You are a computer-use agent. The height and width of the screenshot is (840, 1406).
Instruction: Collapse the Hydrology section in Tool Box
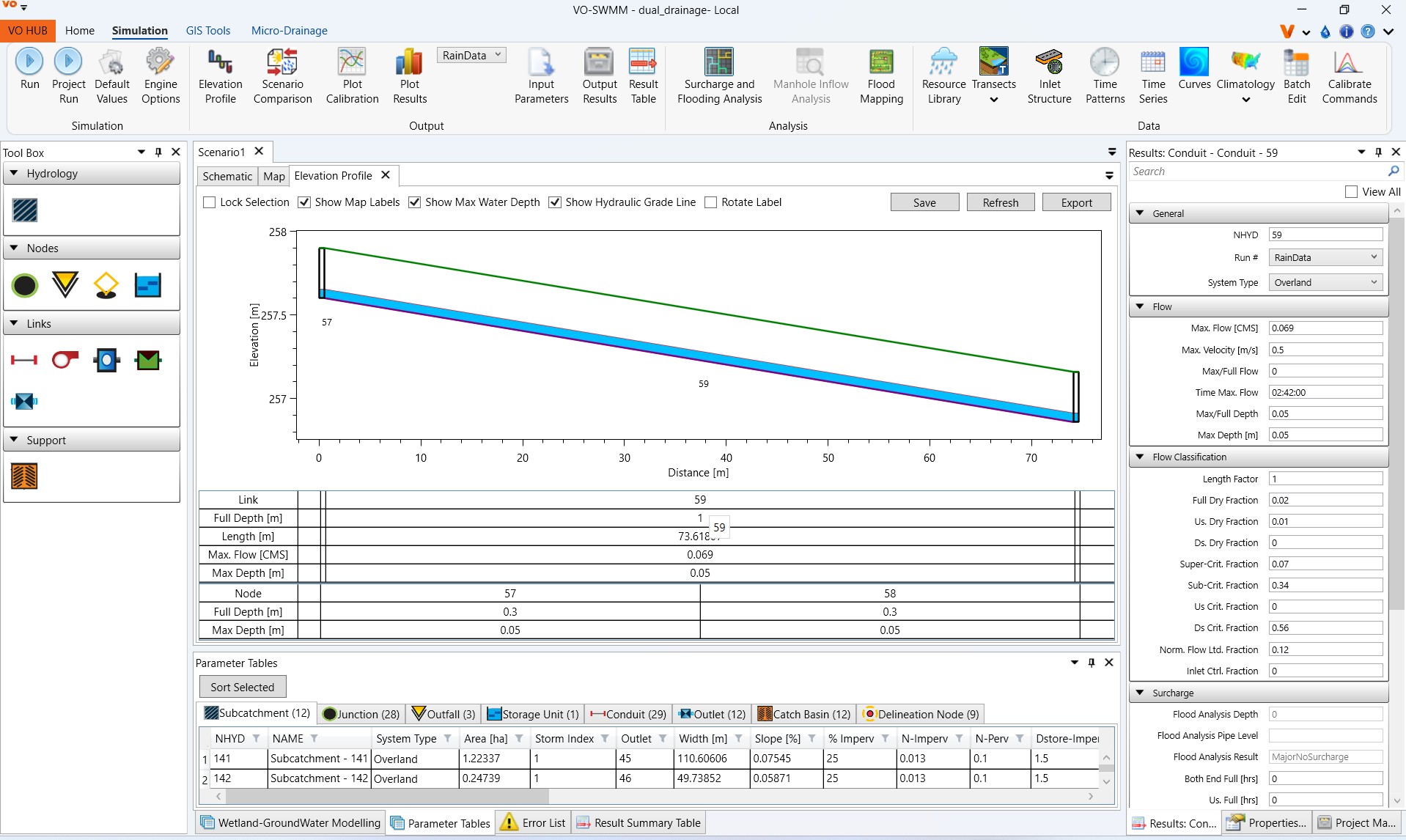coord(14,173)
